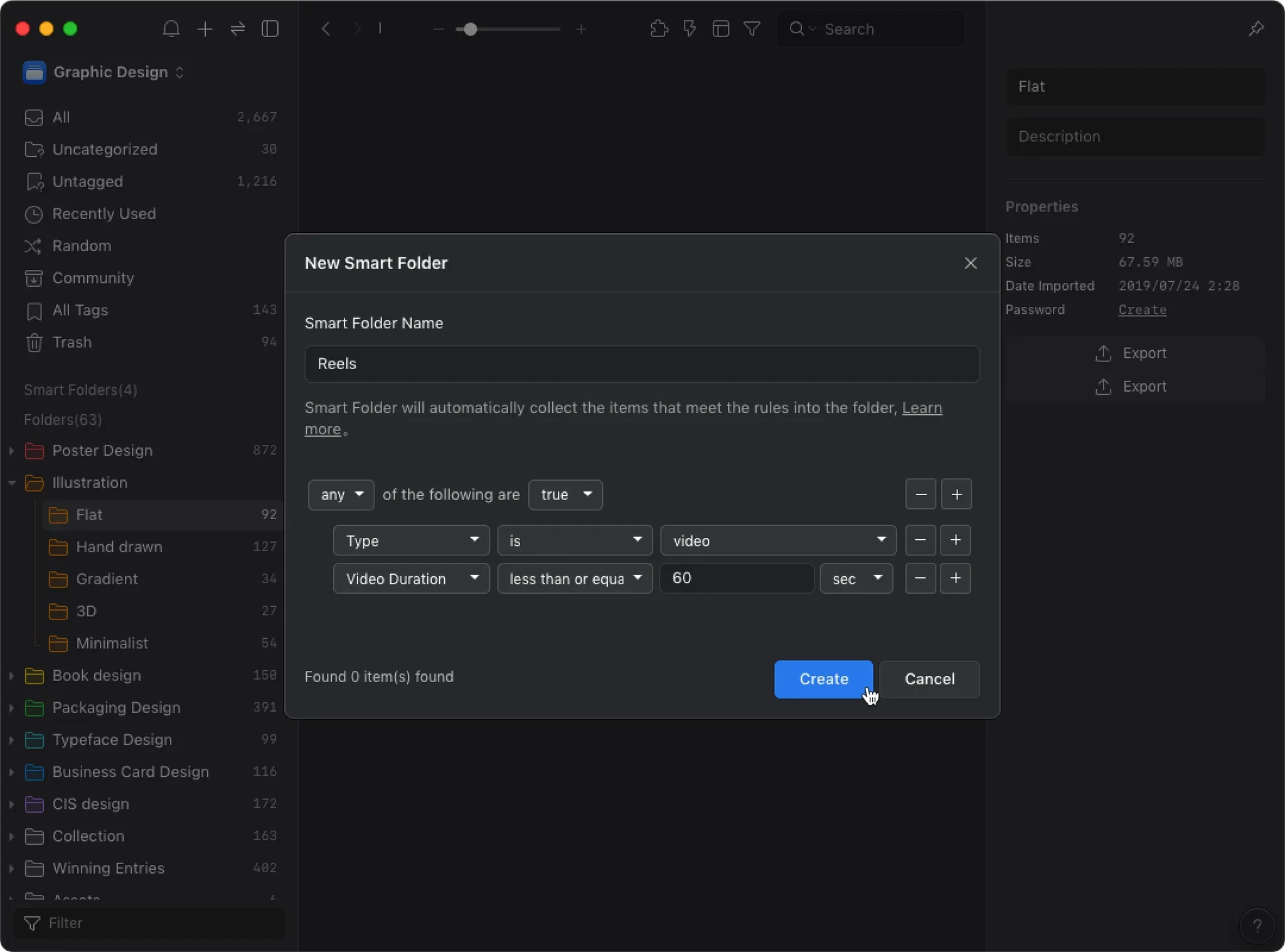1285x952 pixels.
Task: Expand the Poster Design folder
Action: click(x=11, y=451)
